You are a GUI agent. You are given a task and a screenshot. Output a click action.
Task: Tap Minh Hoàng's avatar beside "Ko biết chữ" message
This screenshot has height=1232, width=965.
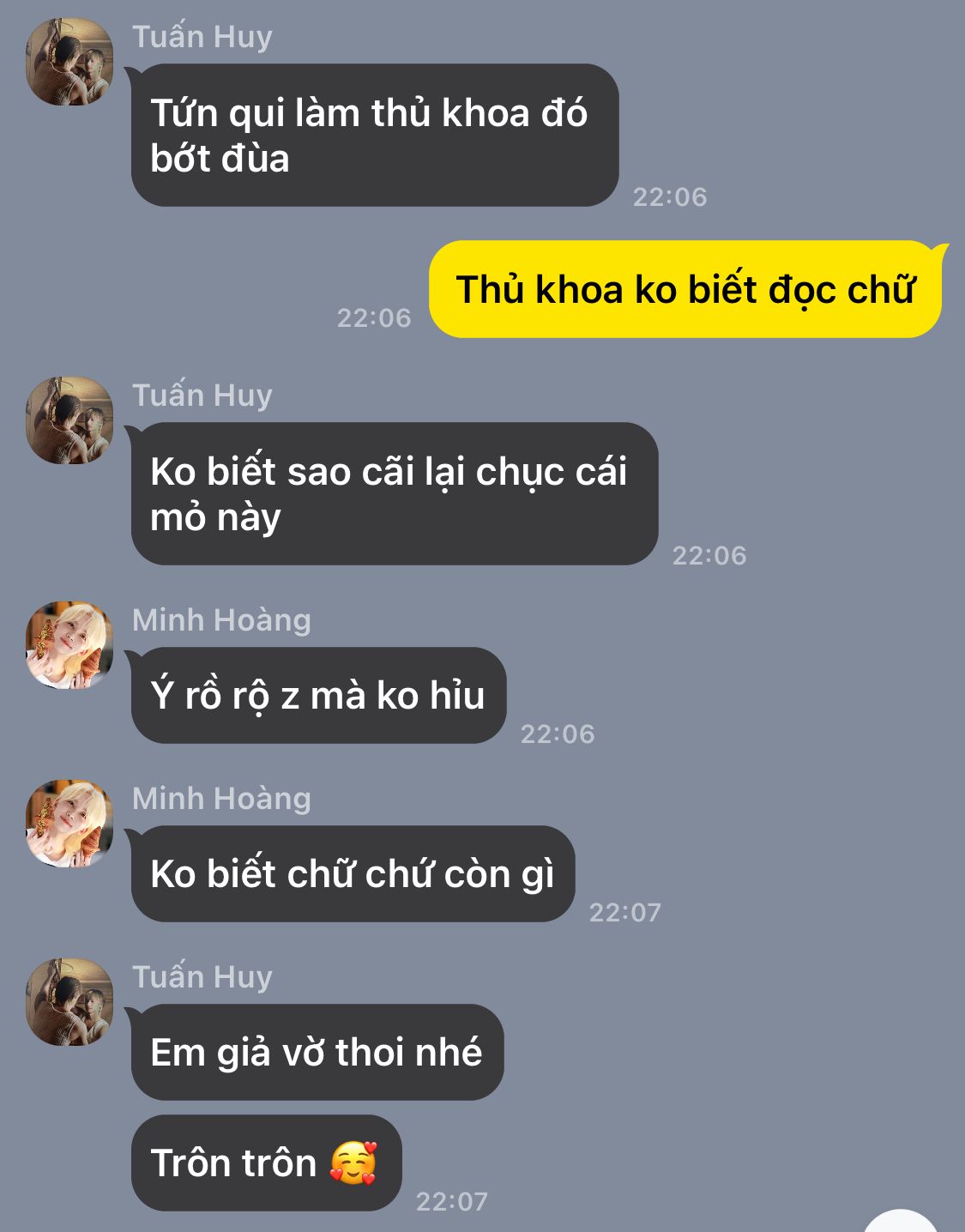tap(69, 824)
